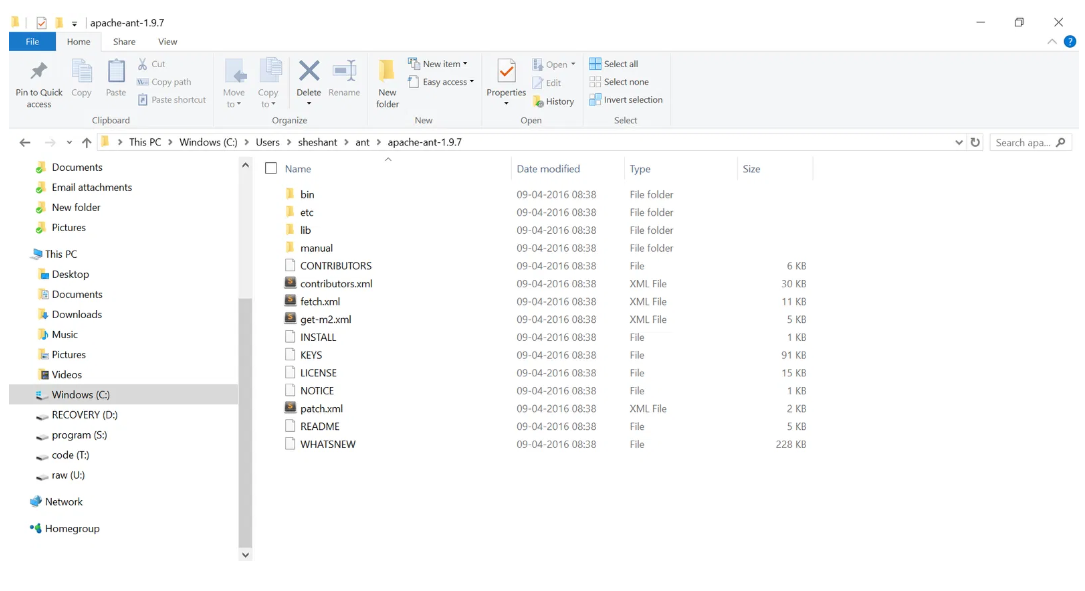Sort files by the Date modified column header

(x=548, y=169)
